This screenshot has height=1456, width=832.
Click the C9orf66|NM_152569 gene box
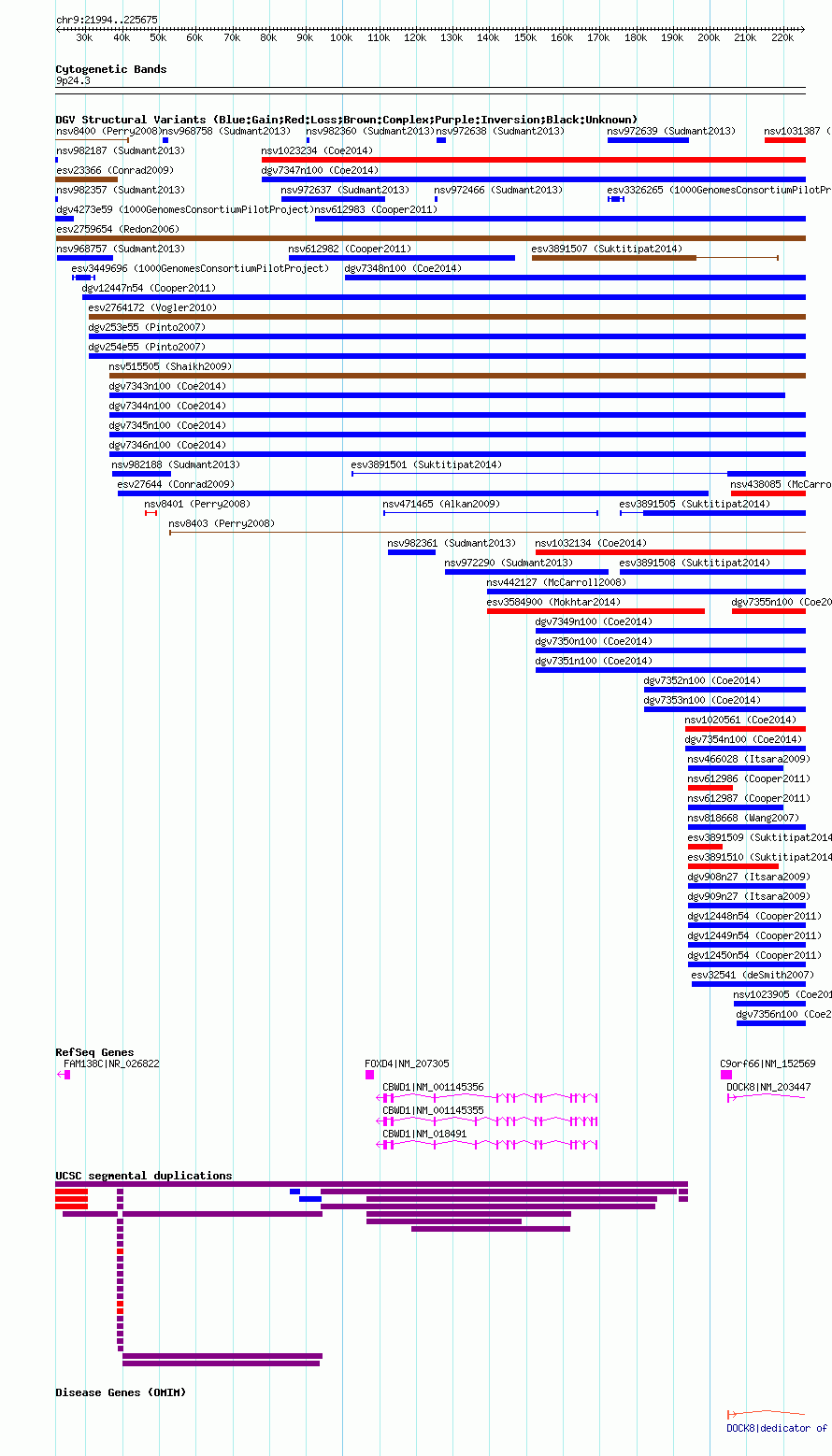(726, 1075)
